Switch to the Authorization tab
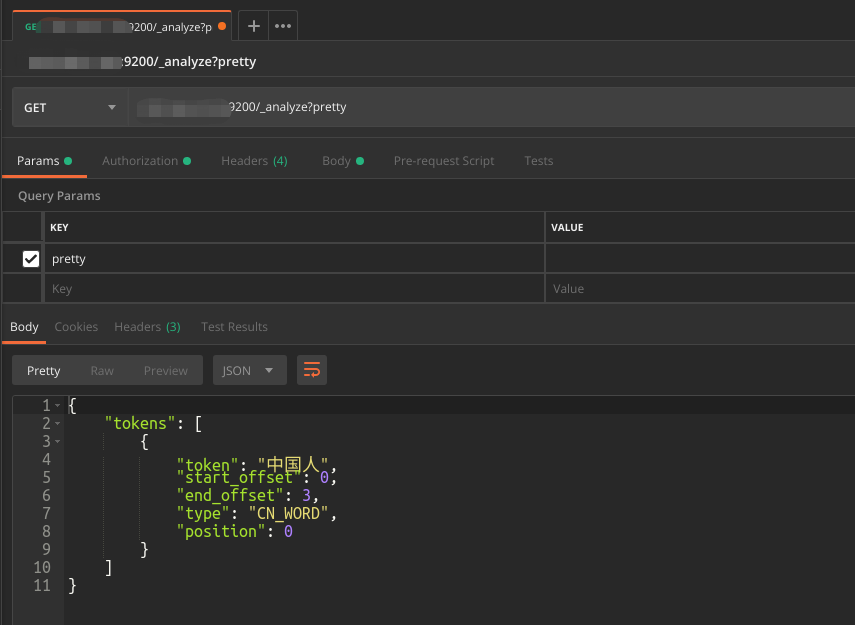Screen dimensions: 855x625 (146, 161)
